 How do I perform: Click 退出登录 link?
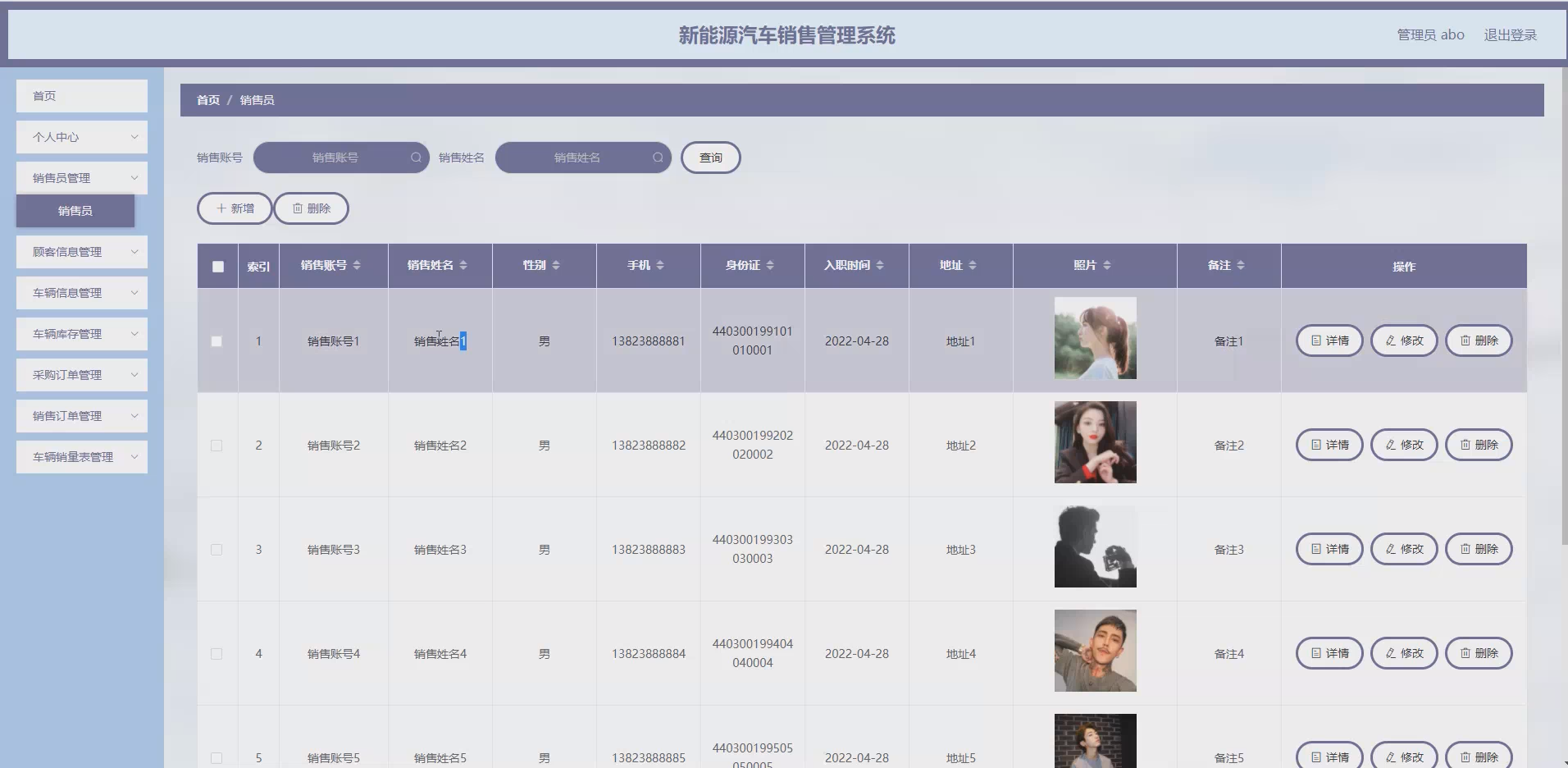click(1510, 35)
